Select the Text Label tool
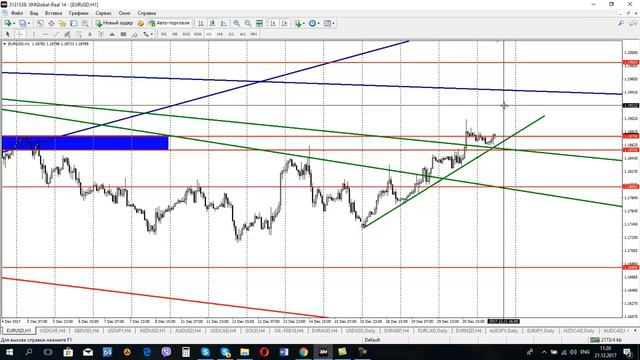Image resolution: width=640 pixels, height=360 pixels. (101, 34)
